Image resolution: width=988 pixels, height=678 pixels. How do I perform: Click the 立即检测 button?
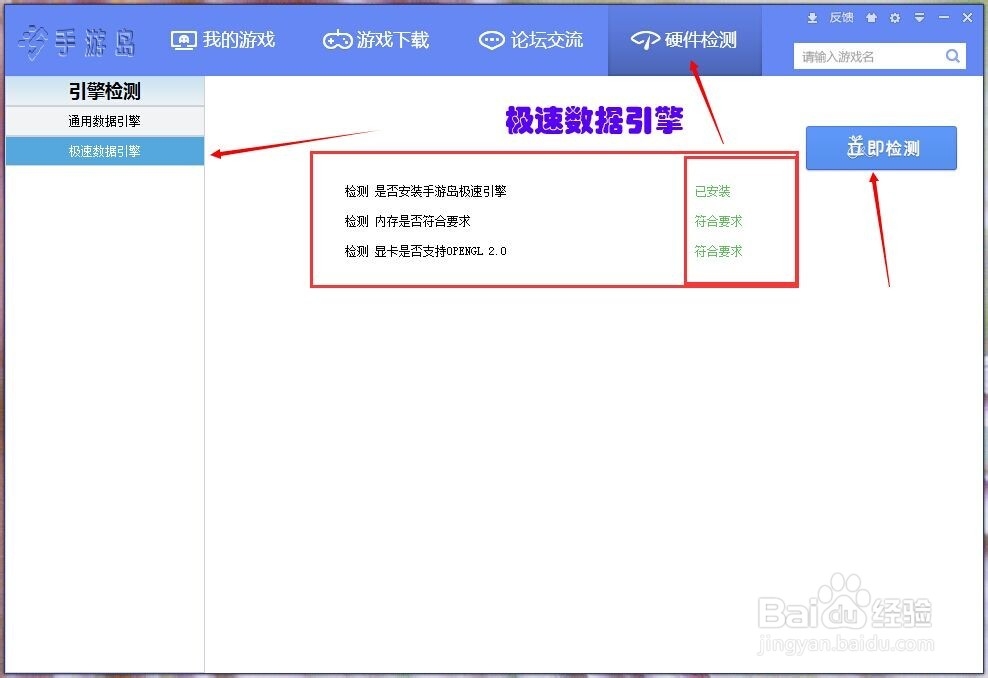coord(881,148)
